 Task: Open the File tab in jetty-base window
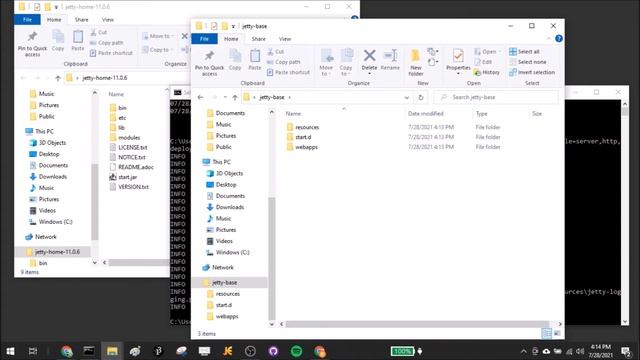[x=204, y=39]
